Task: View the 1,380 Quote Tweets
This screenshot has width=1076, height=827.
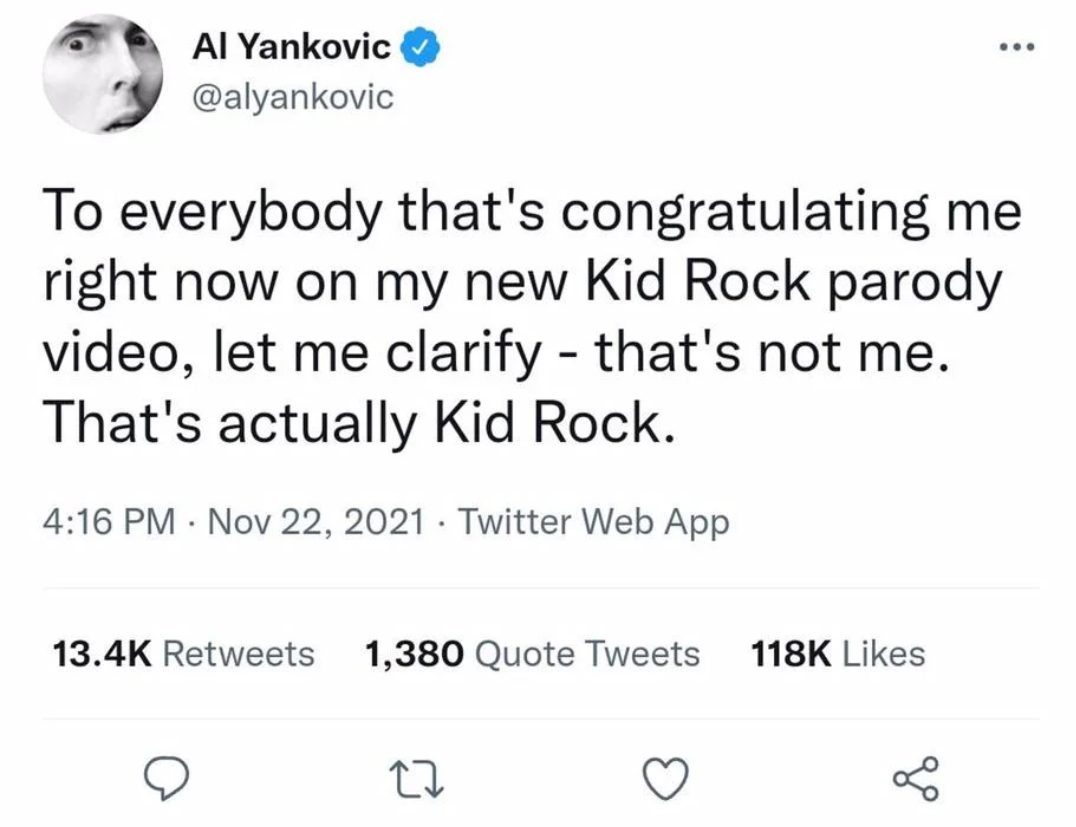Action: pos(531,653)
